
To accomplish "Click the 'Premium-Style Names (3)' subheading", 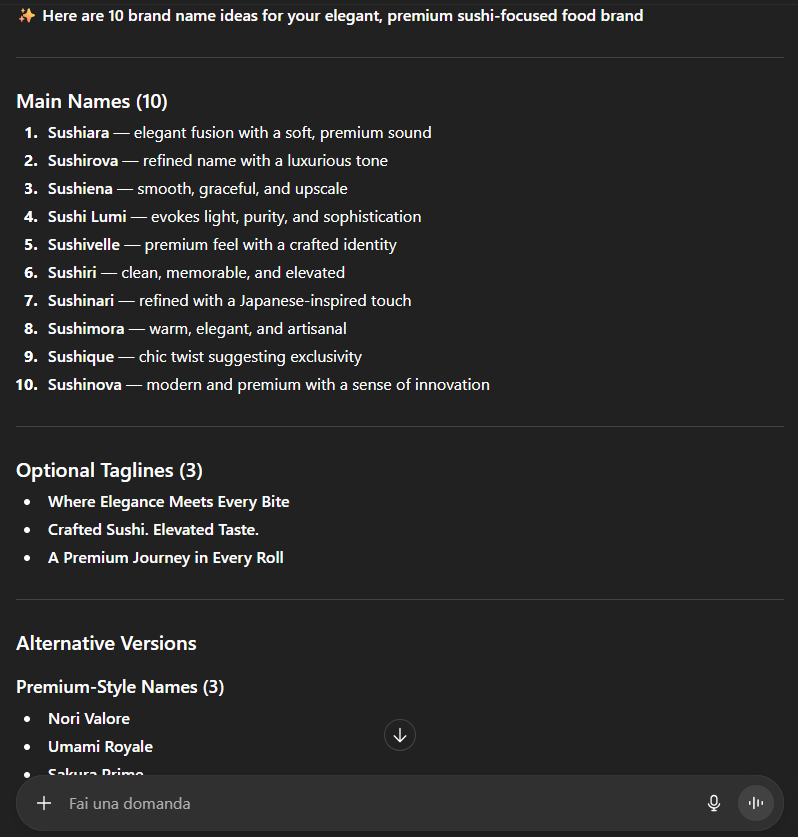I will (119, 687).
